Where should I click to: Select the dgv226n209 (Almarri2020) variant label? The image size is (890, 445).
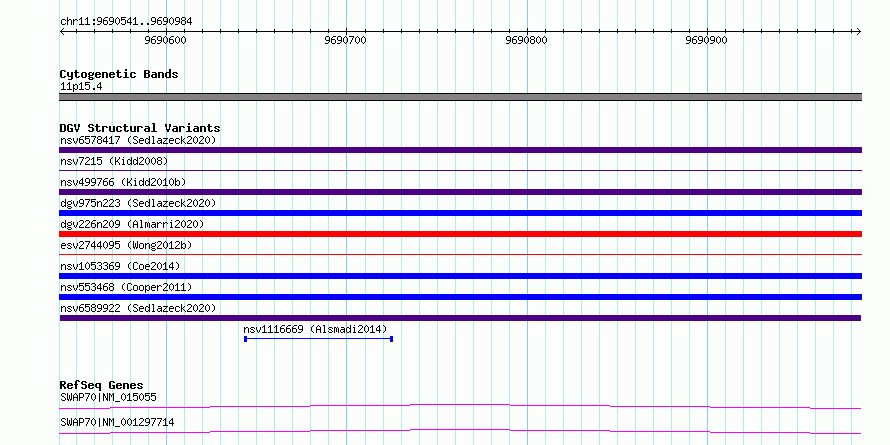(132, 224)
